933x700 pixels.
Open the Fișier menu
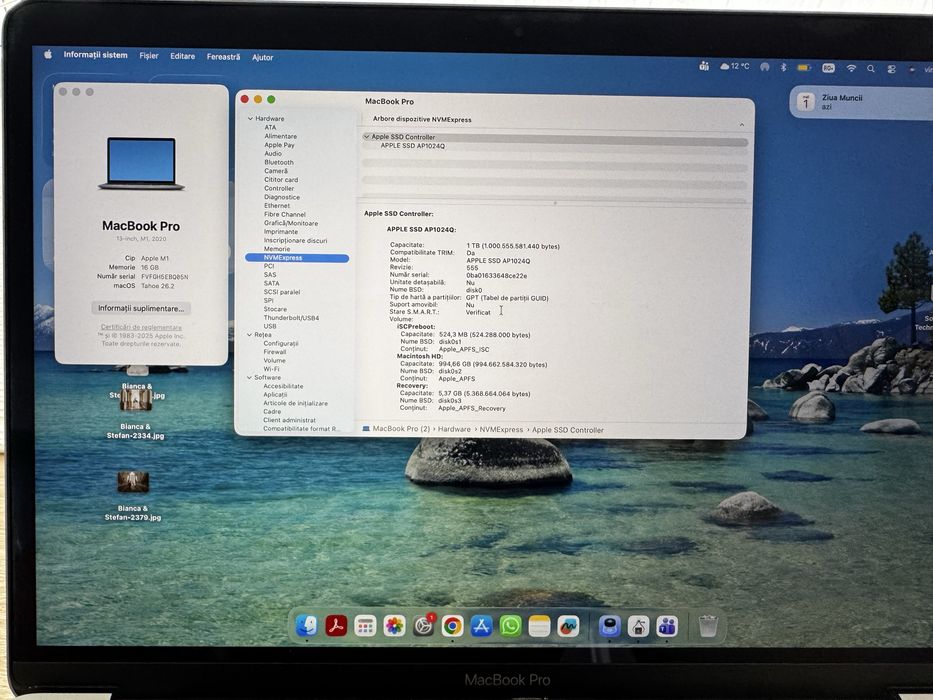(149, 55)
